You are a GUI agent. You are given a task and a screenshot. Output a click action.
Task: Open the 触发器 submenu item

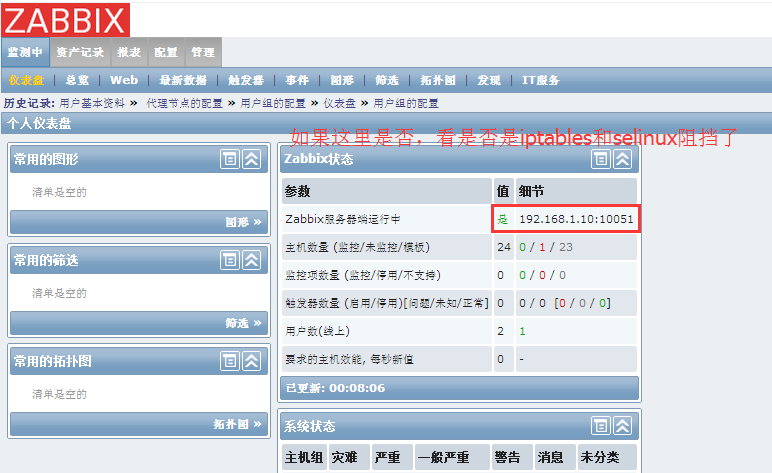click(246, 80)
